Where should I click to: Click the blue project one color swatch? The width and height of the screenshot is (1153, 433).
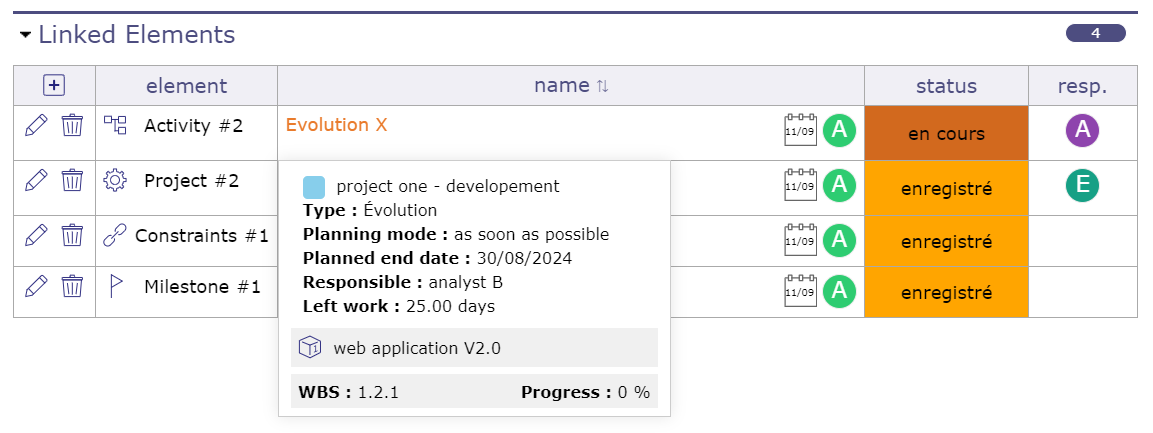tap(314, 187)
